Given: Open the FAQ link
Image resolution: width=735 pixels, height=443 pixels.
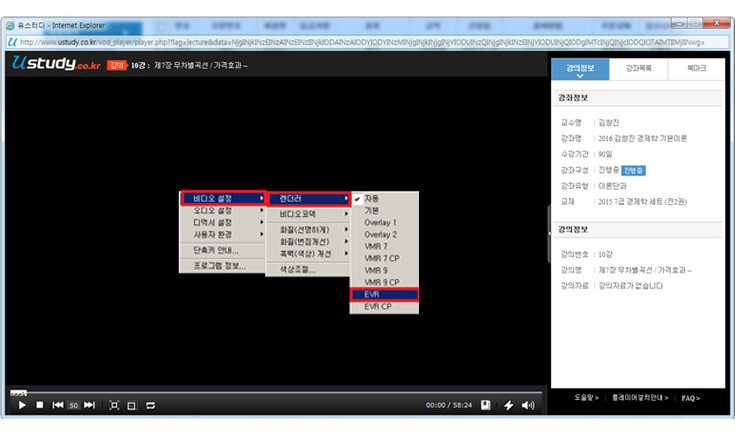Looking at the screenshot, I should coord(690,398).
